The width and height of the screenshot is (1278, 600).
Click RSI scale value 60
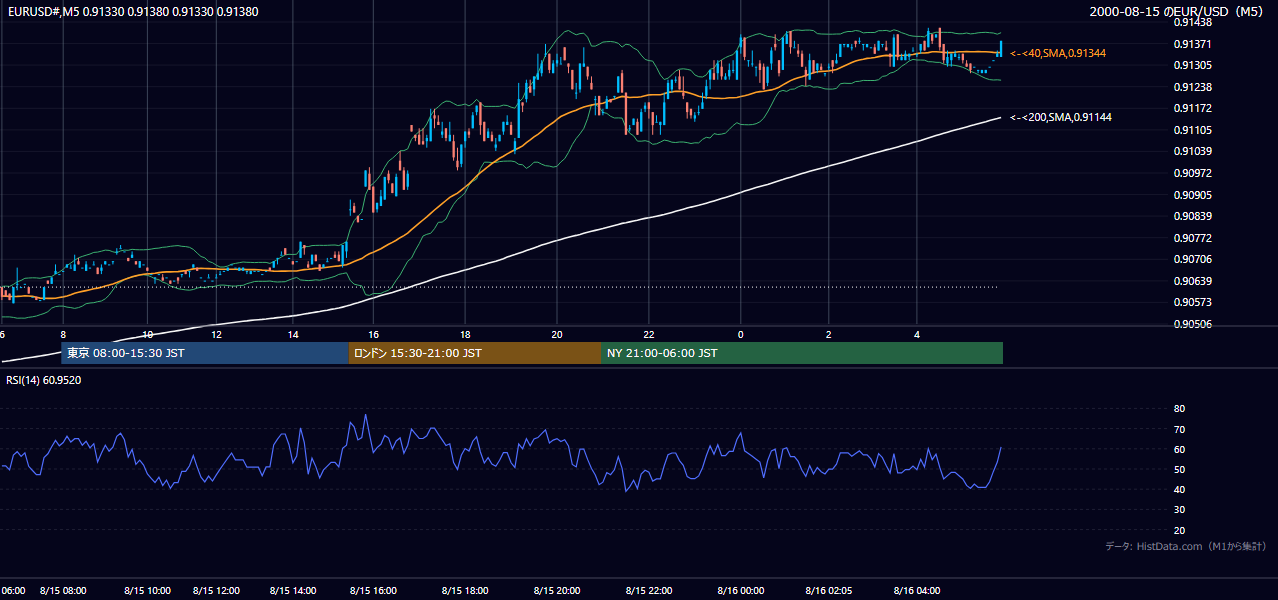click(x=1179, y=449)
